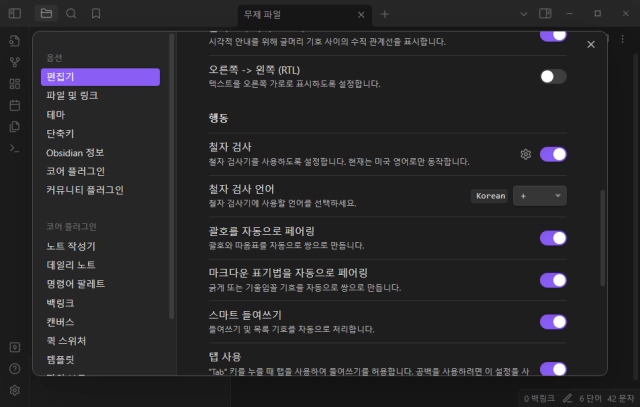Open the file explorer folder icon

click(46, 13)
